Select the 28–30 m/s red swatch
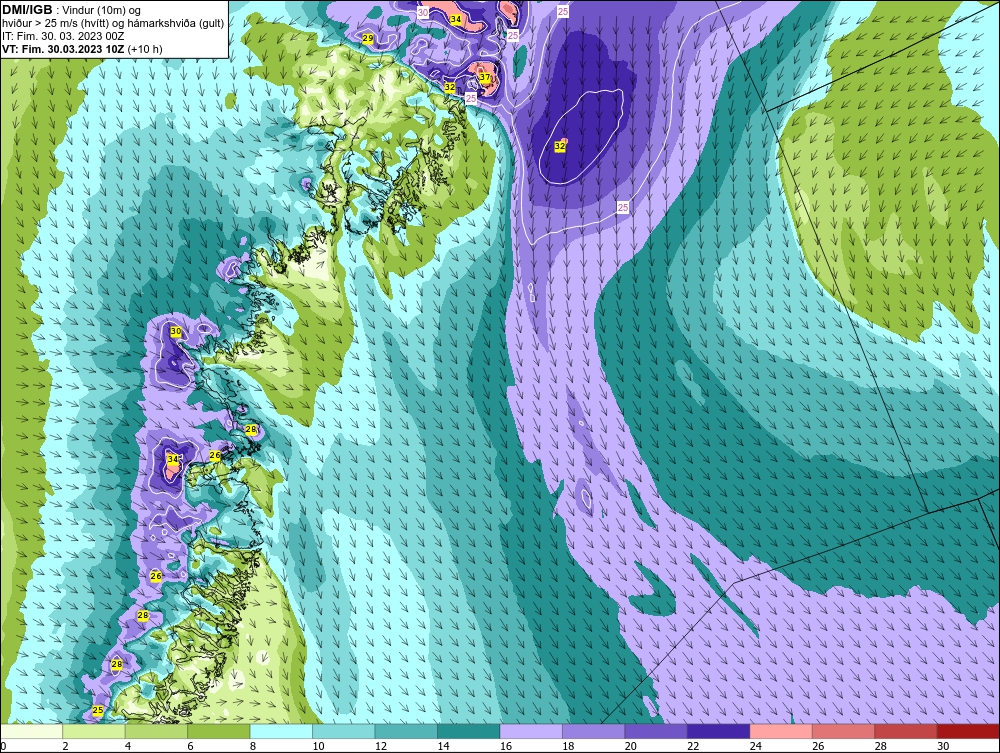Screen dimensions: 1000x753 tap(906, 731)
